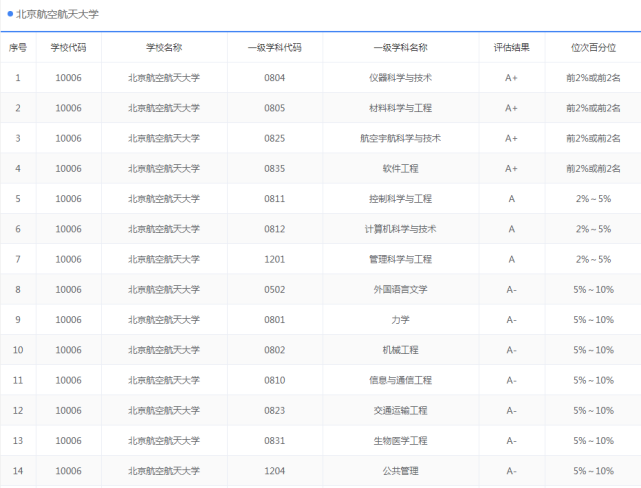Click the 力学 discipline cell
641x488 pixels.
401,320
